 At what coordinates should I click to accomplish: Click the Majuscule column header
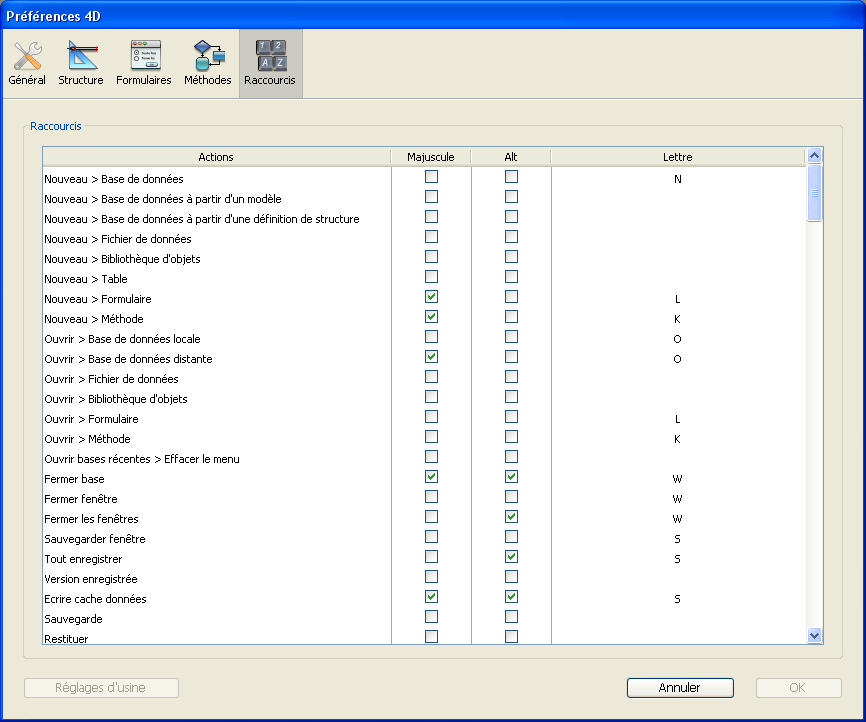point(431,157)
